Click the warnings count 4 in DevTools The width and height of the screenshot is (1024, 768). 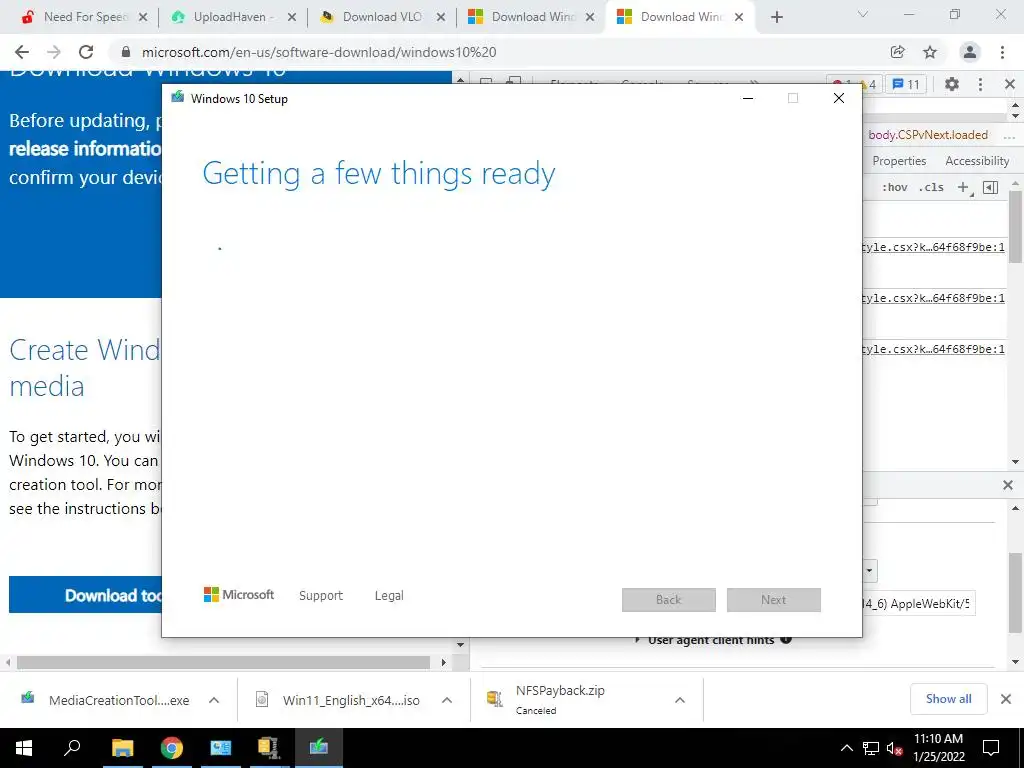click(868, 84)
